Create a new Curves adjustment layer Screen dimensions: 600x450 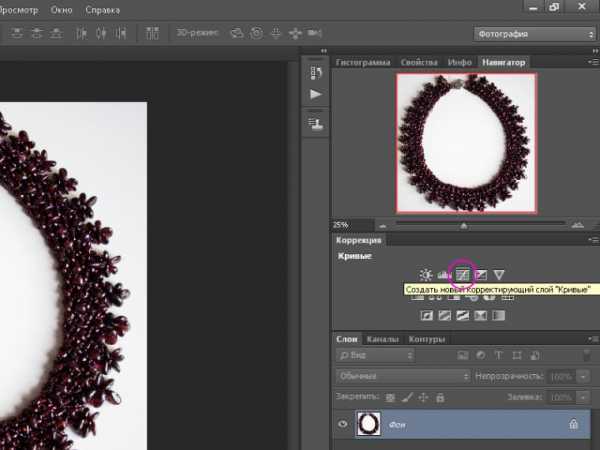pos(463,274)
